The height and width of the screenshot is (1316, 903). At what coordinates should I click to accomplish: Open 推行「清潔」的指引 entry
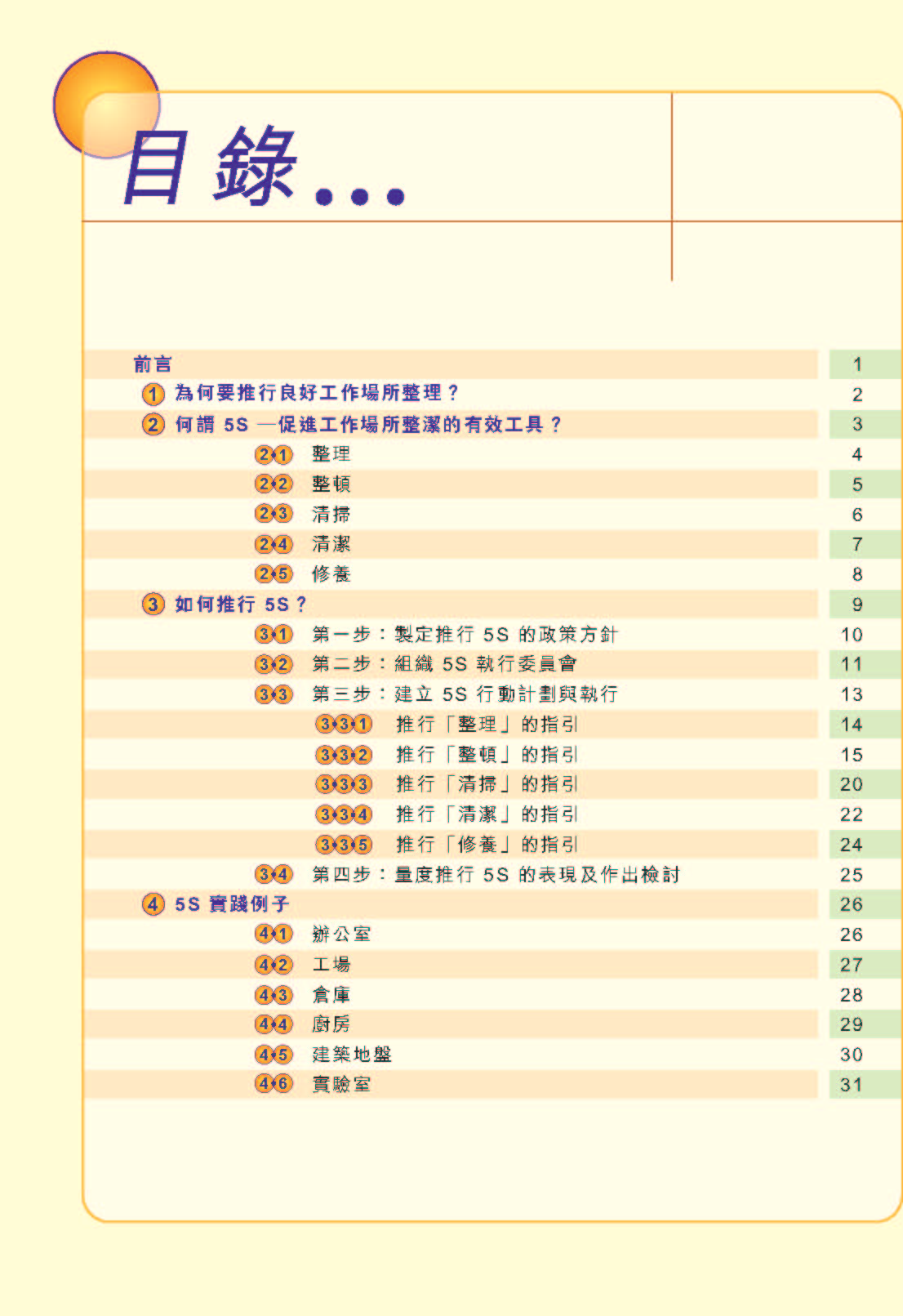pyautogui.click(x=487, y=814)
